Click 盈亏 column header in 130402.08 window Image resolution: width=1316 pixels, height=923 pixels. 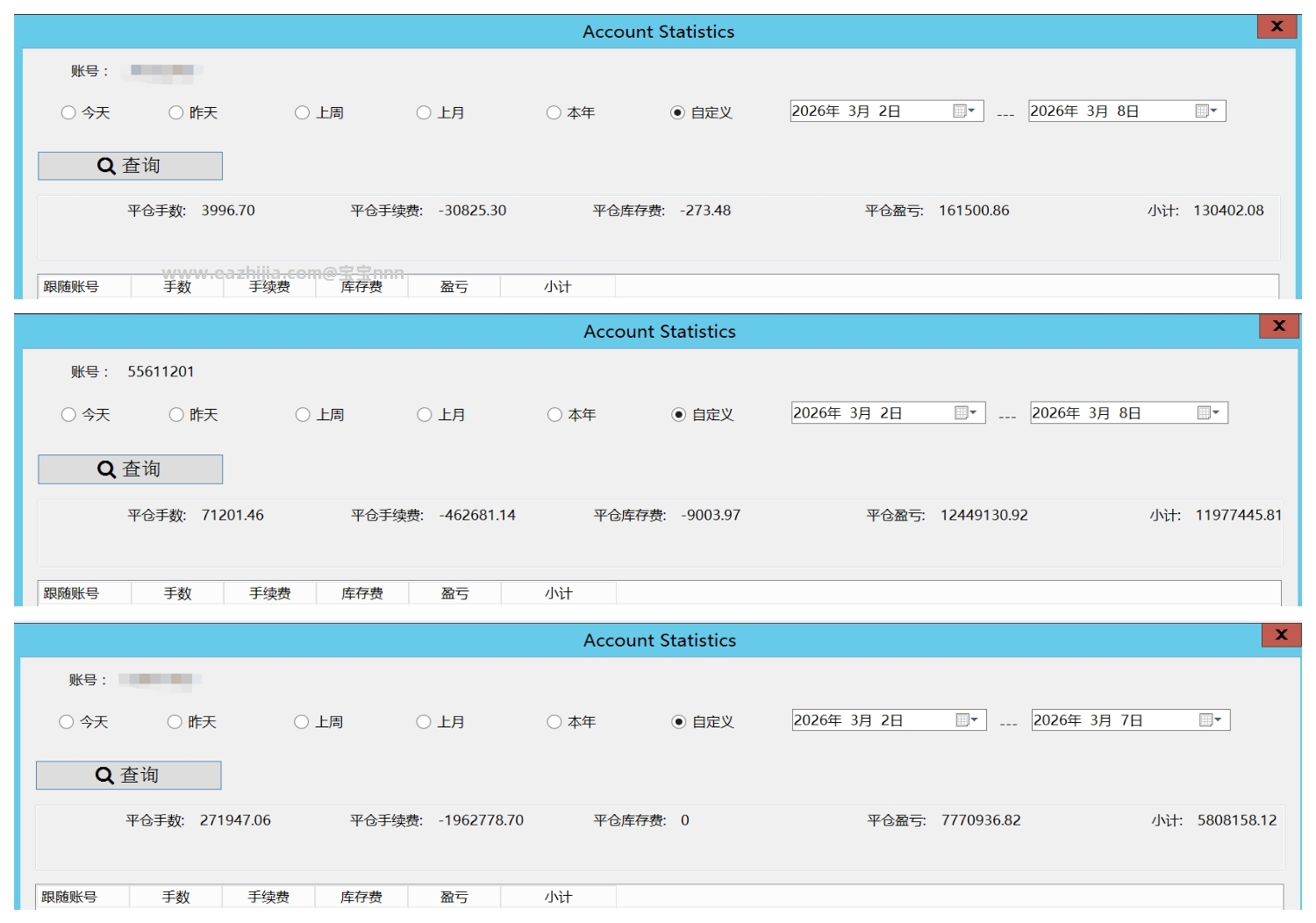coord(454,287)
